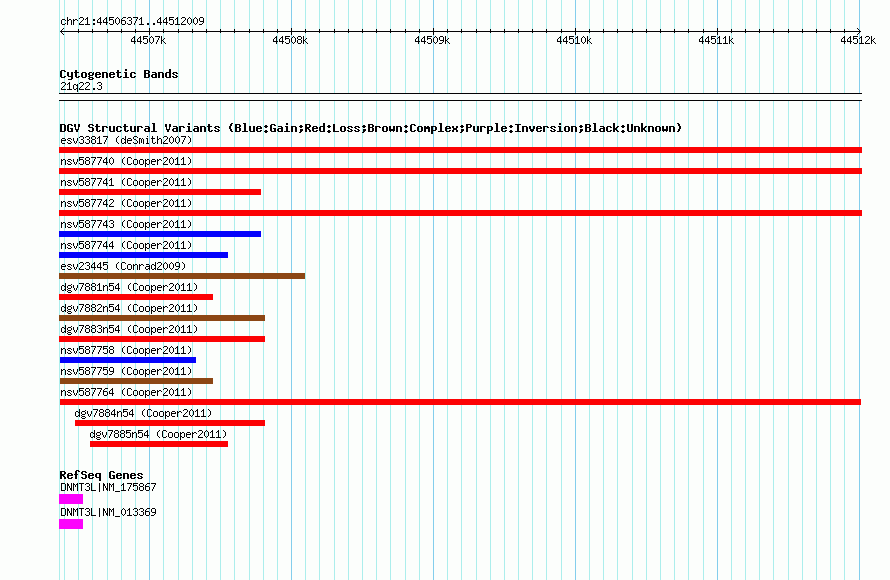Click the red bar below nsv587741
The width and height of the screenshot is (890, 580).
point(160,192)
